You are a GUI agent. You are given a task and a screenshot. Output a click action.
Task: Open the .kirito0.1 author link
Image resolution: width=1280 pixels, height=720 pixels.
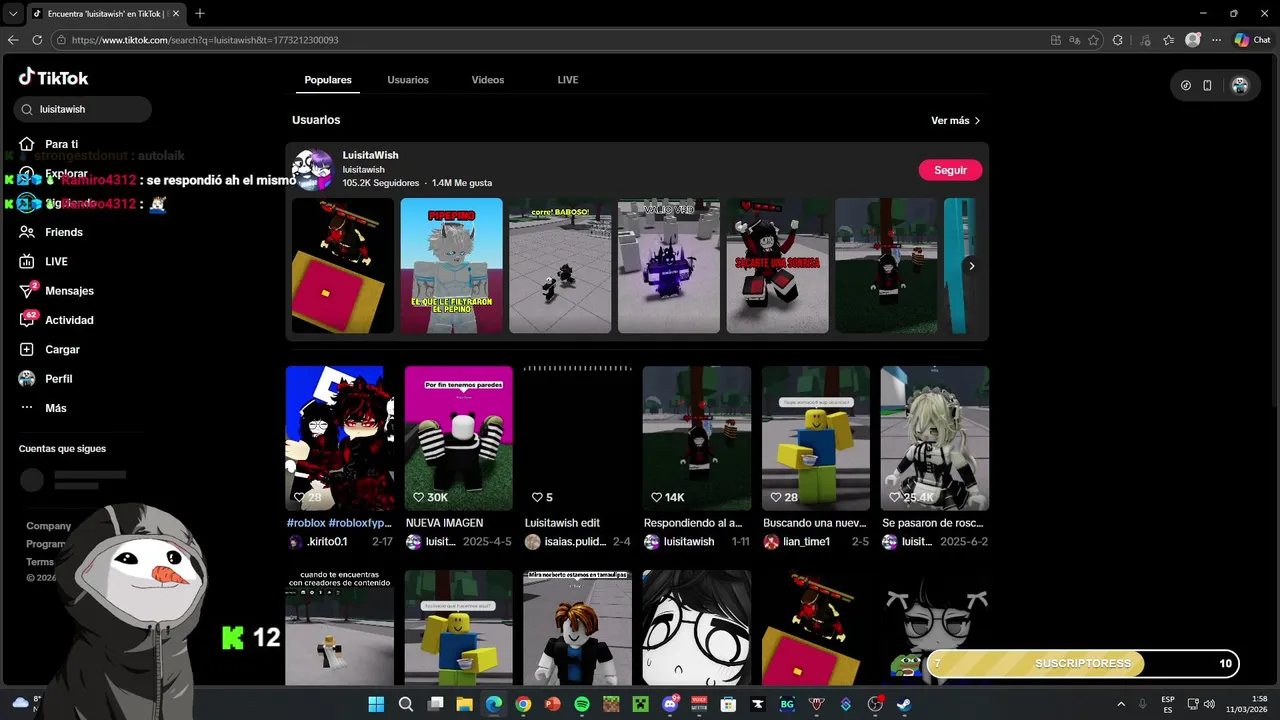coord(327,542)
